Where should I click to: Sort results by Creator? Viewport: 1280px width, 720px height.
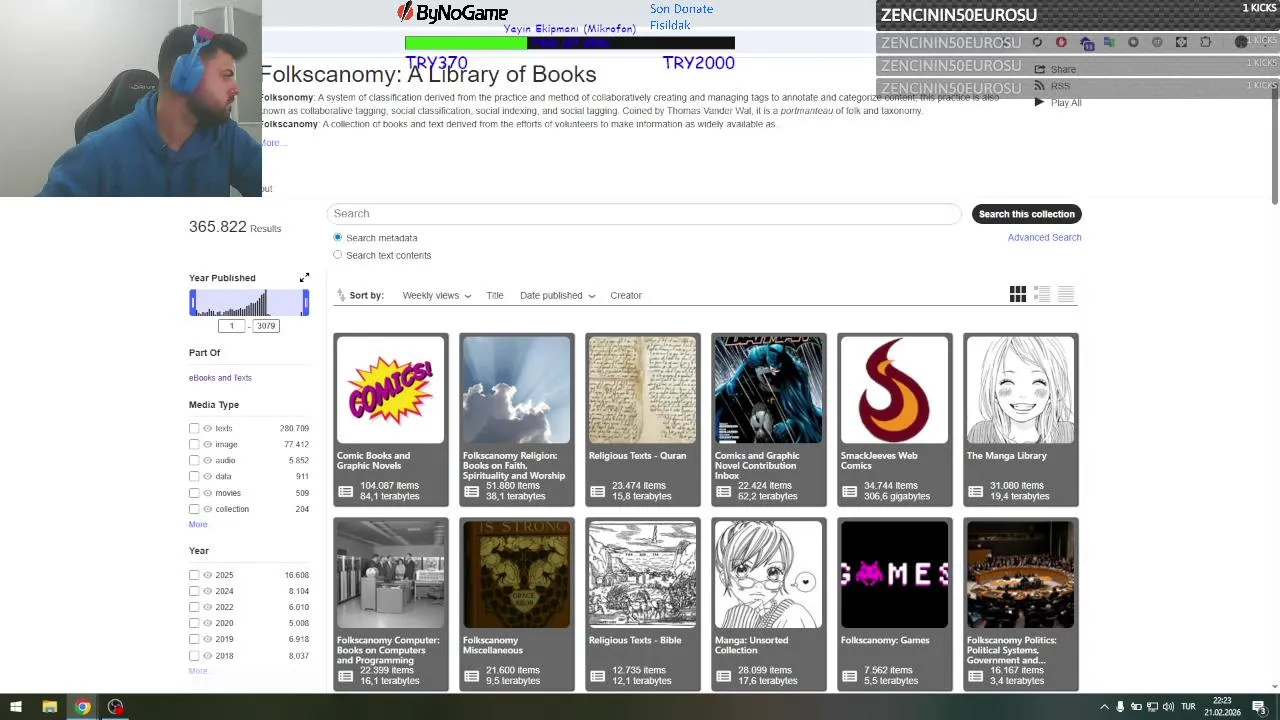coord(626,295)
